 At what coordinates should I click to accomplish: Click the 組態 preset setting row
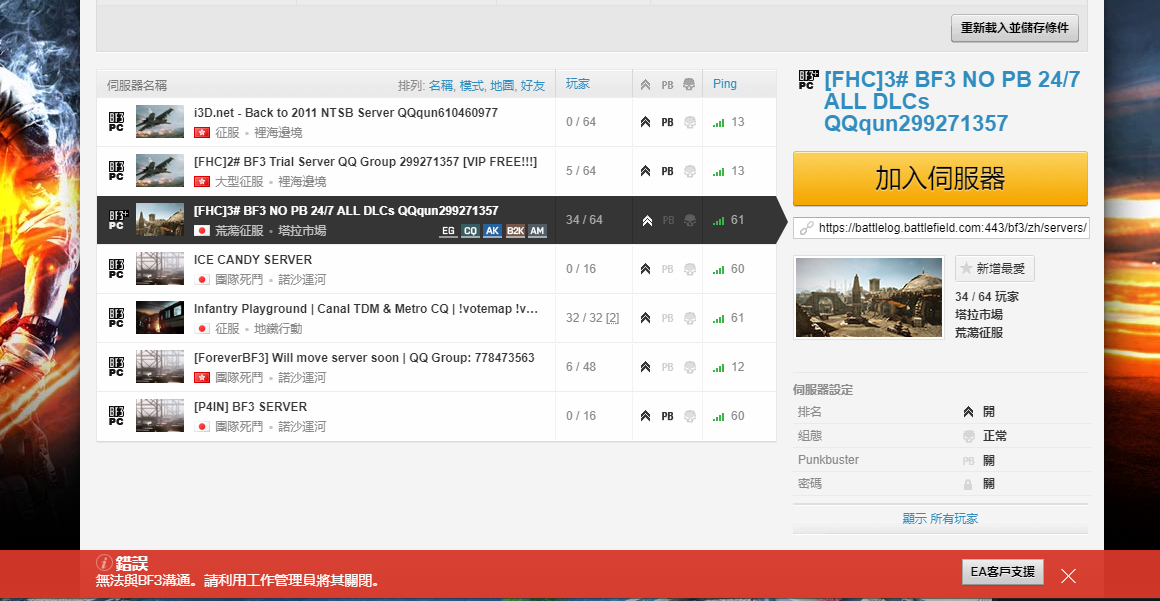click(x=940, y=436)
